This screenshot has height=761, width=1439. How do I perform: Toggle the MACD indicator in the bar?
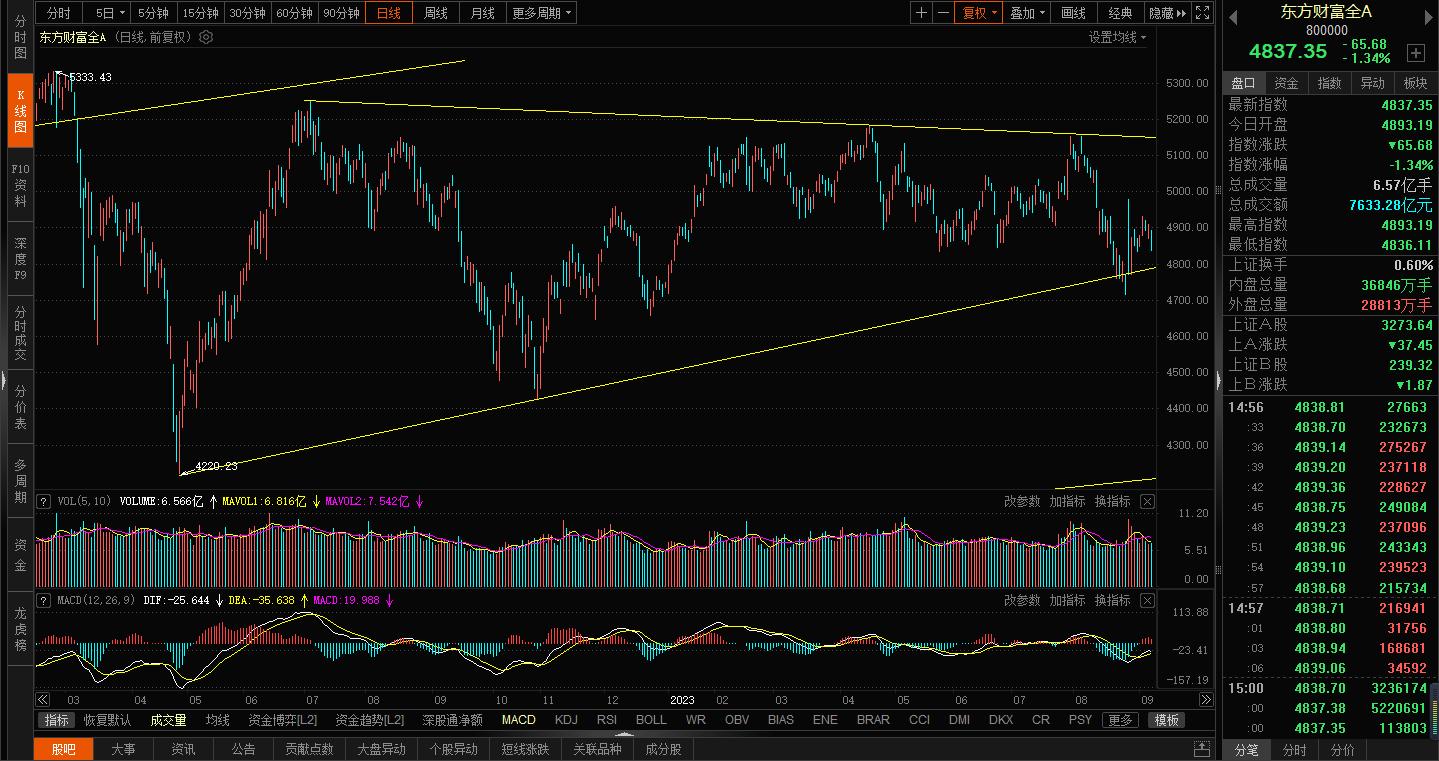pos(519,720)
